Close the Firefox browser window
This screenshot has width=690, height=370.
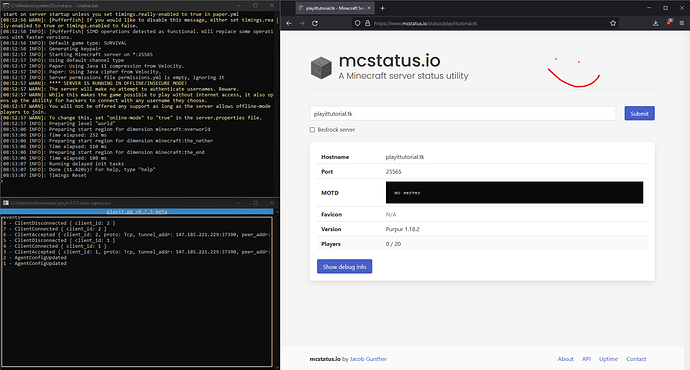click(x=682, y=8)
